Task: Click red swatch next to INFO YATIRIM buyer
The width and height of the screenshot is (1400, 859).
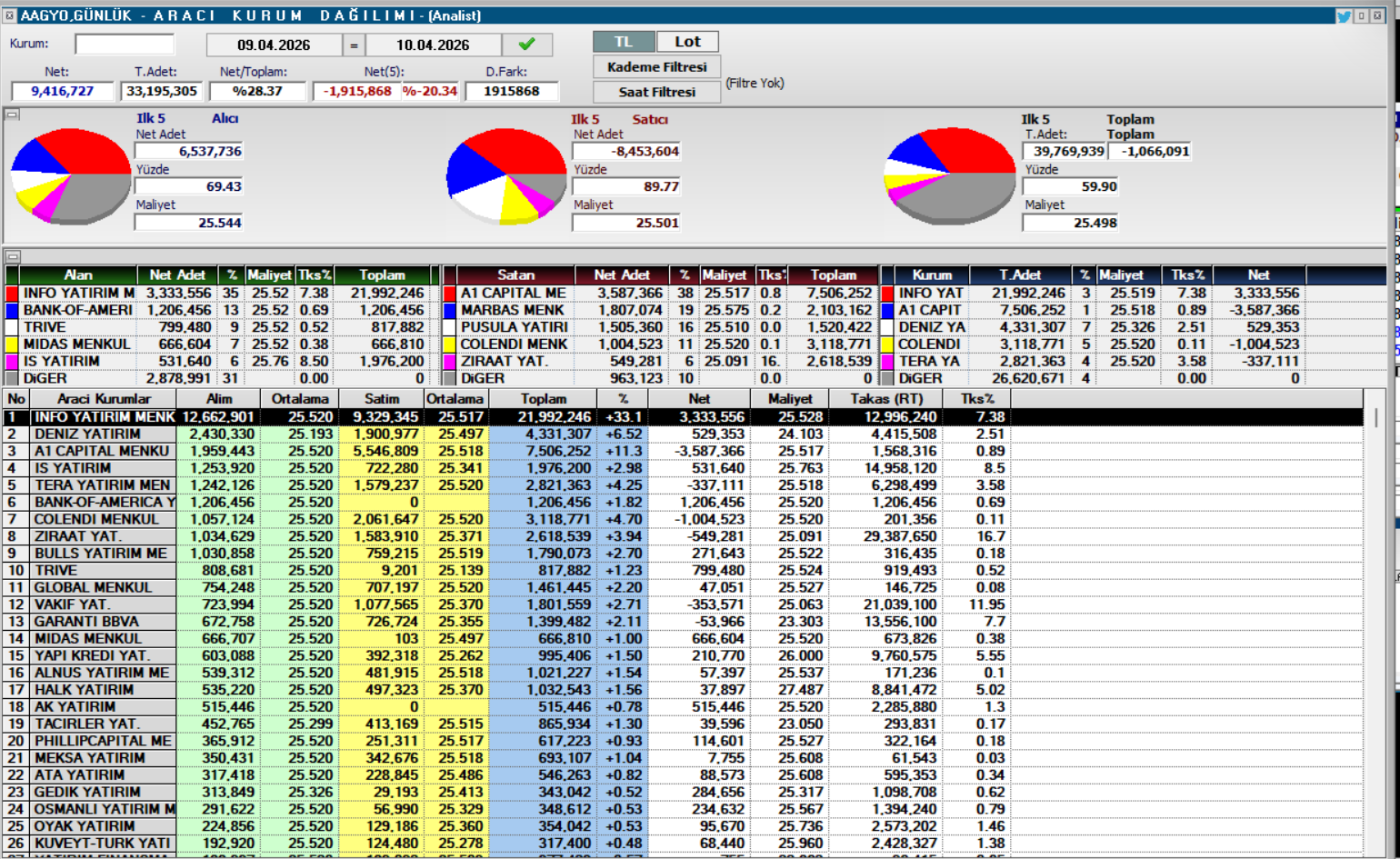Action: tap(12, 294)
